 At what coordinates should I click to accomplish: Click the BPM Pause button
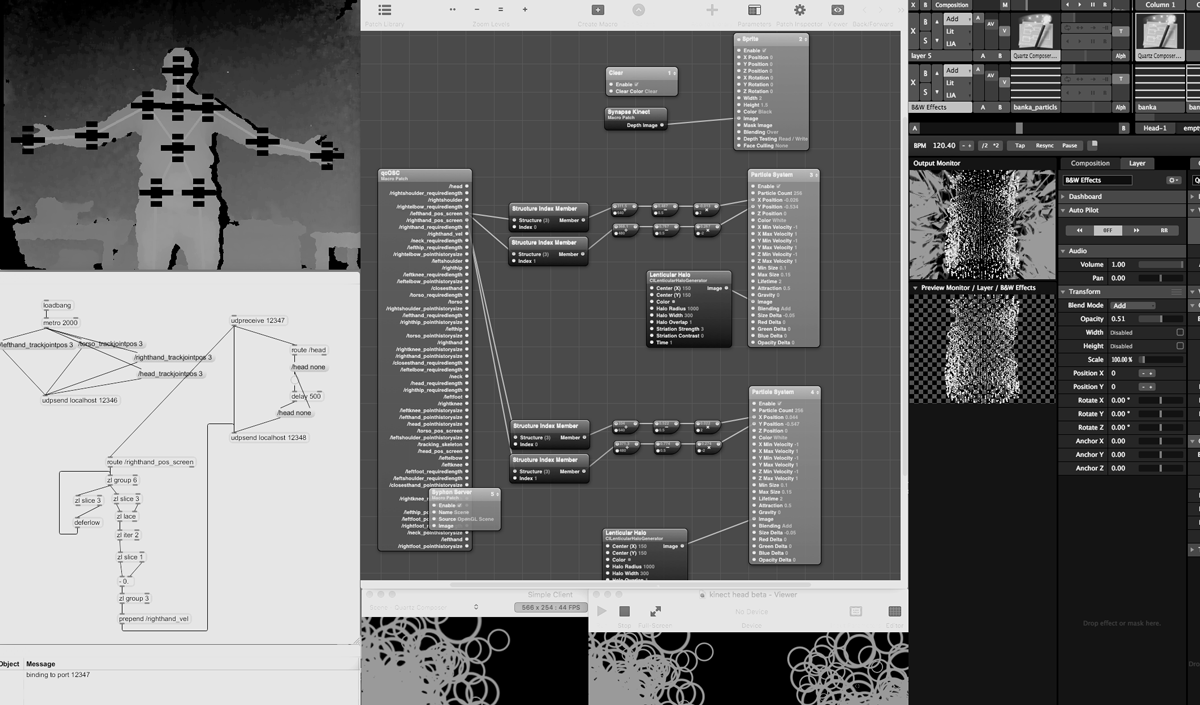click(1070, 145)
